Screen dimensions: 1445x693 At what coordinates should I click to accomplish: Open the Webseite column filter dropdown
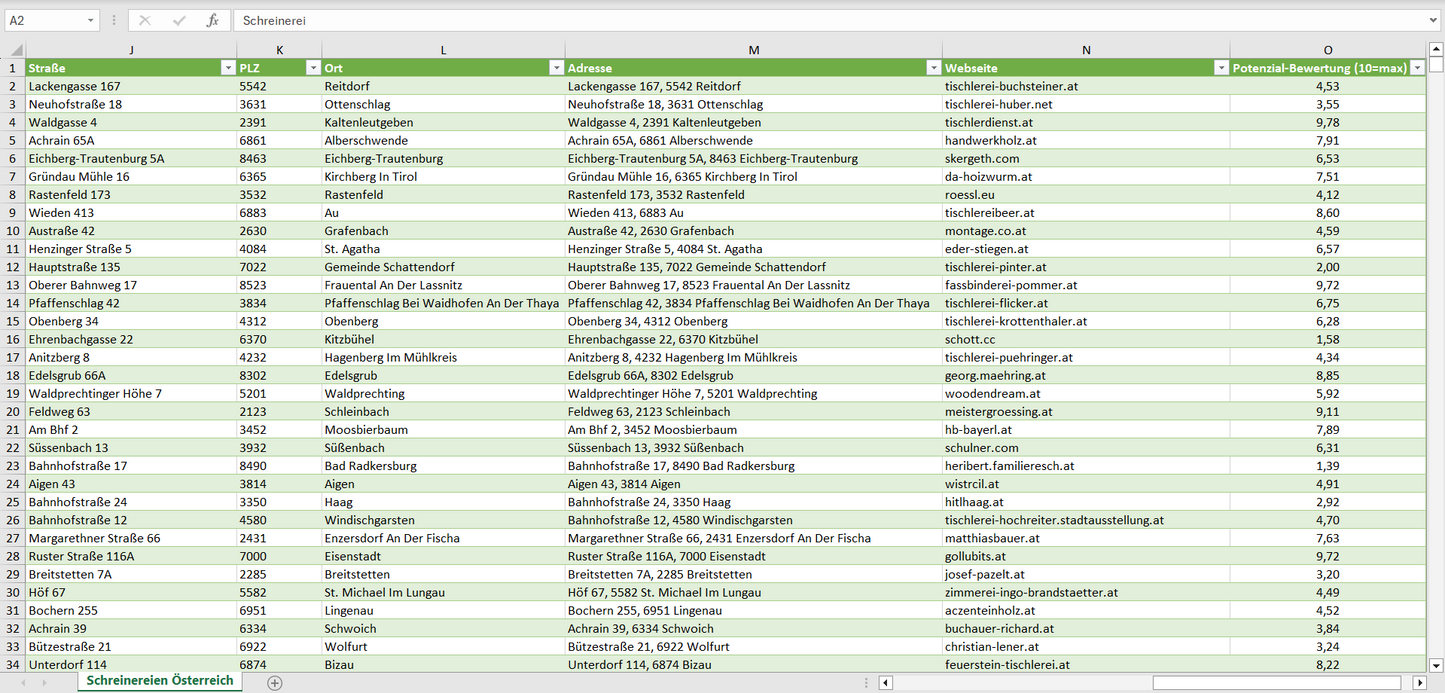point(1221,68)
